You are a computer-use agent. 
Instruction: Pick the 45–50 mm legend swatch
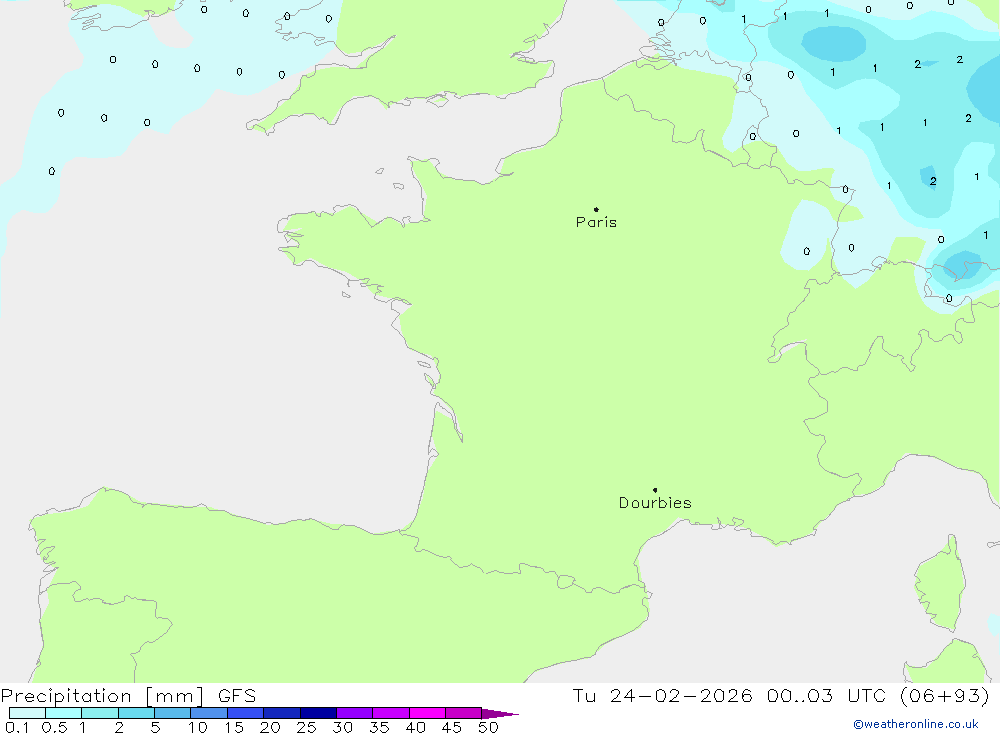tap(463, 713)
